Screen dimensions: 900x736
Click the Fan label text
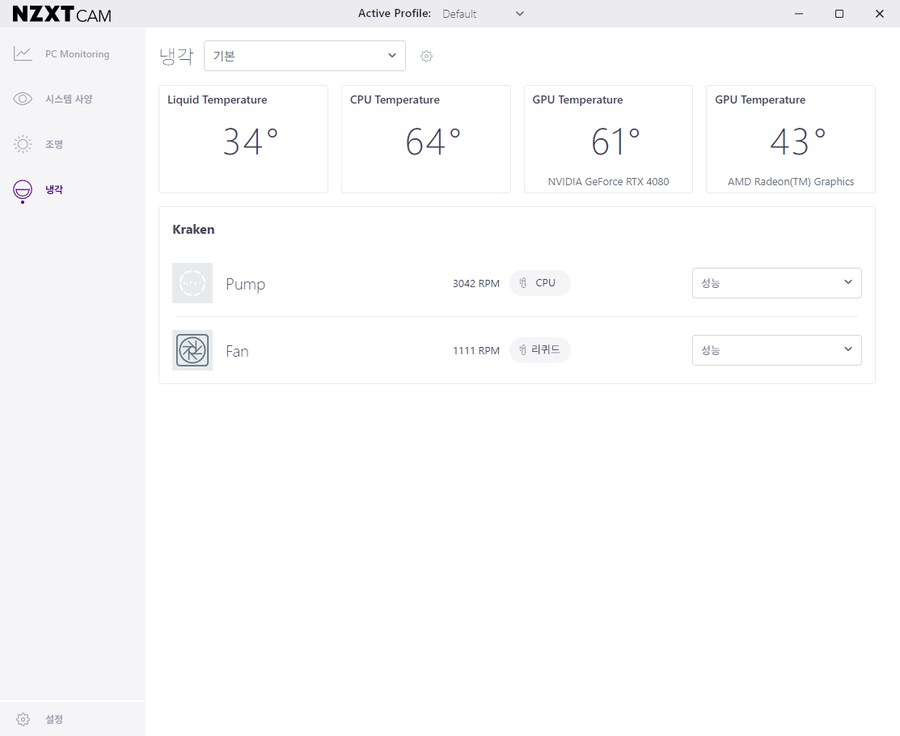point(237,351)
